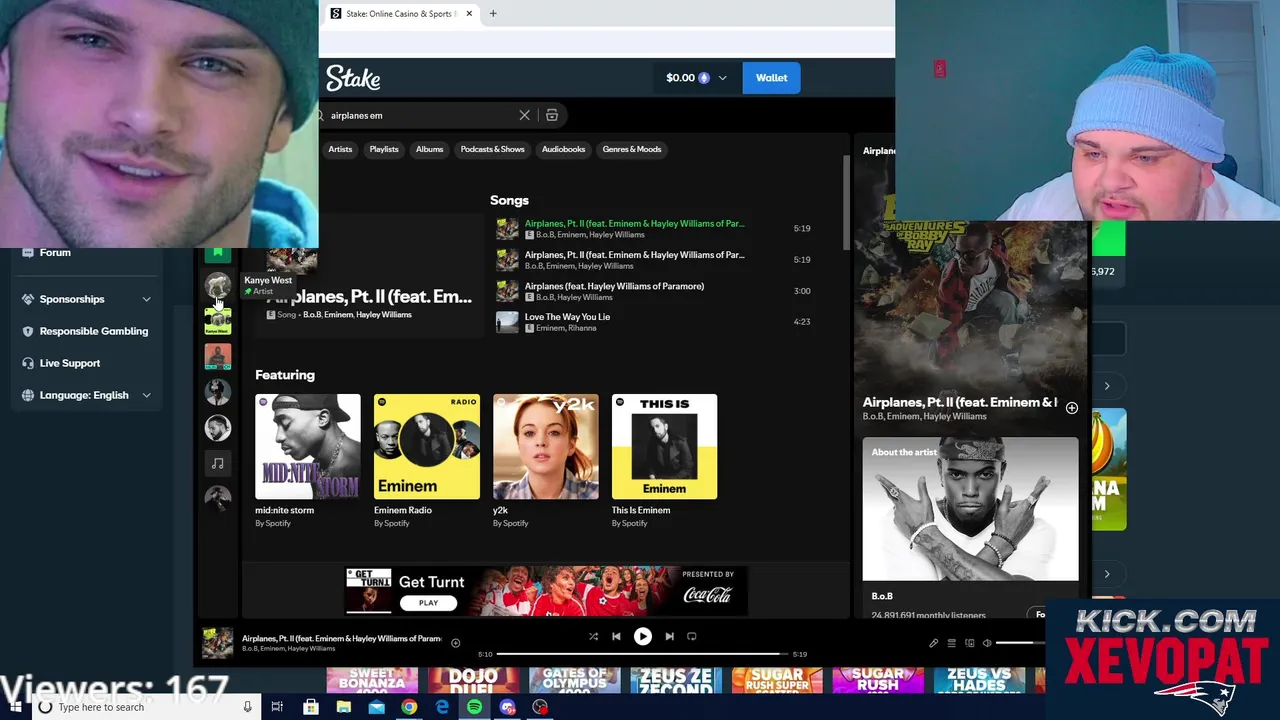Open connect to a device icon

click(969, 643)
